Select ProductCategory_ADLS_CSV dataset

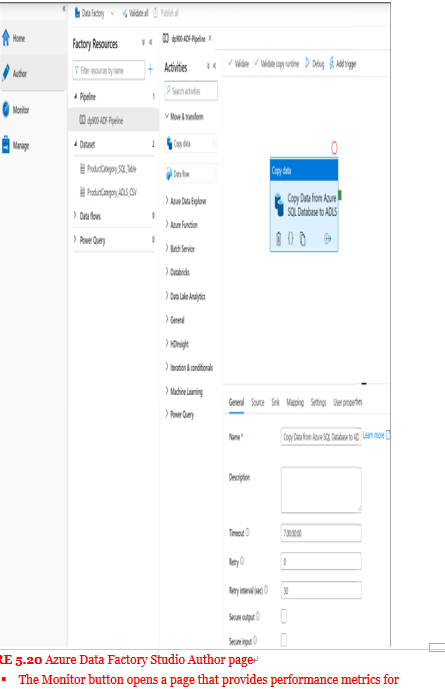pyautogui.click(x=108, y=192)
